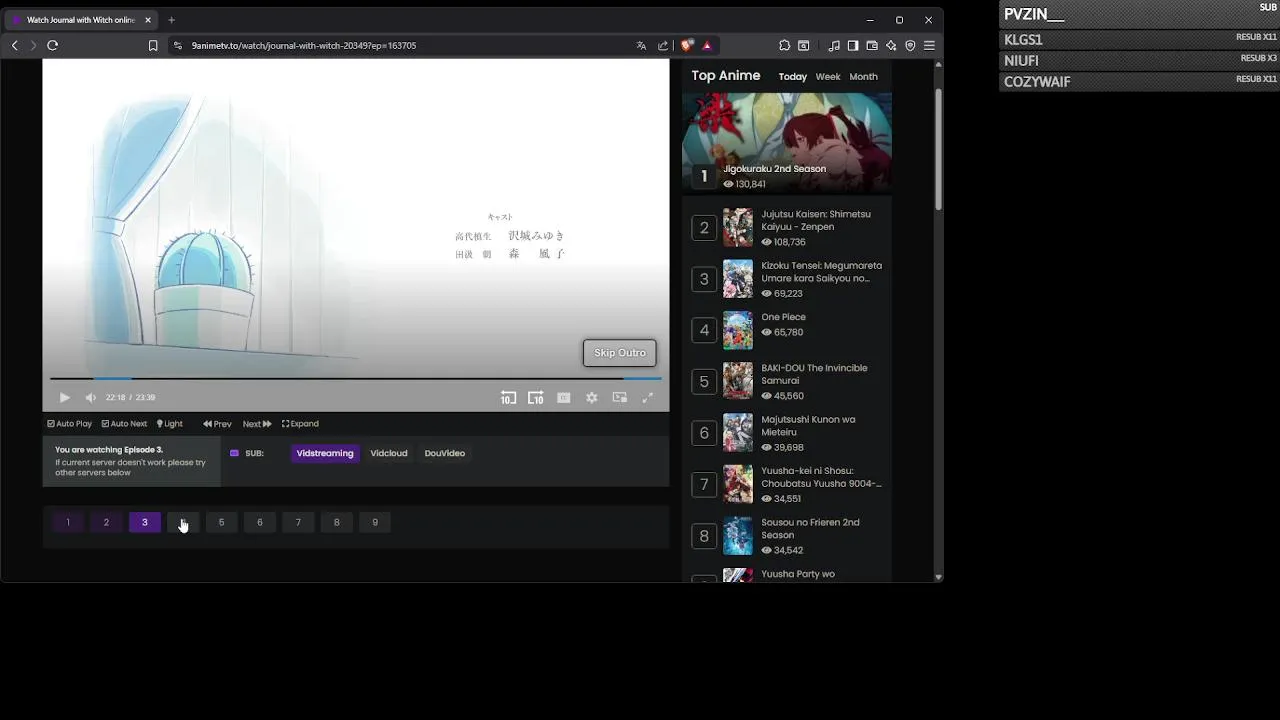Viewport: 1280px width, 720px height.
Task: Open the browser extensions puzzle icon
Action: click(785, 45)
